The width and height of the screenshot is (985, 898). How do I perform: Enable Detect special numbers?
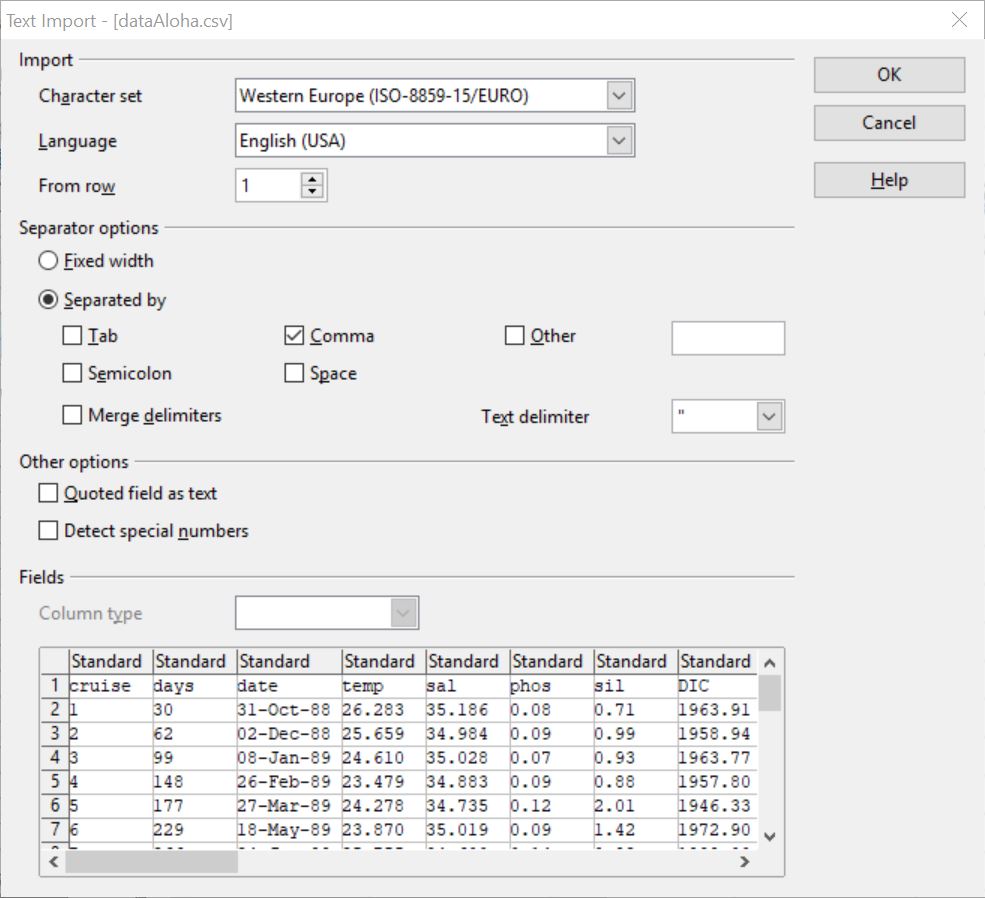pyautogui.click(x=46, y=531)
